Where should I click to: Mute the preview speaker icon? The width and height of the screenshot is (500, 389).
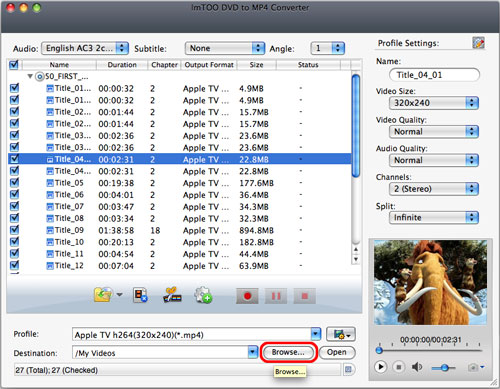[x=417, y=367]
